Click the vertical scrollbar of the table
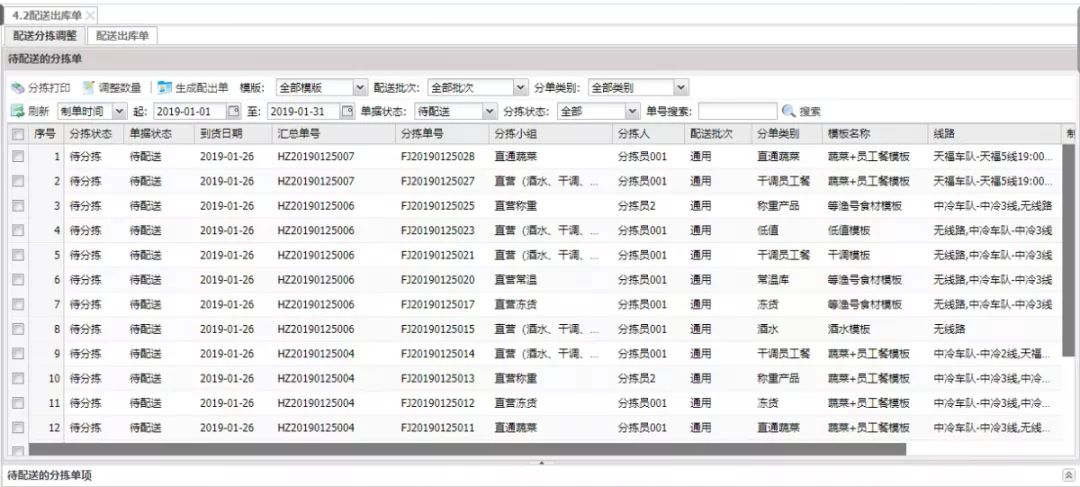 click(x=1068, y=251)
